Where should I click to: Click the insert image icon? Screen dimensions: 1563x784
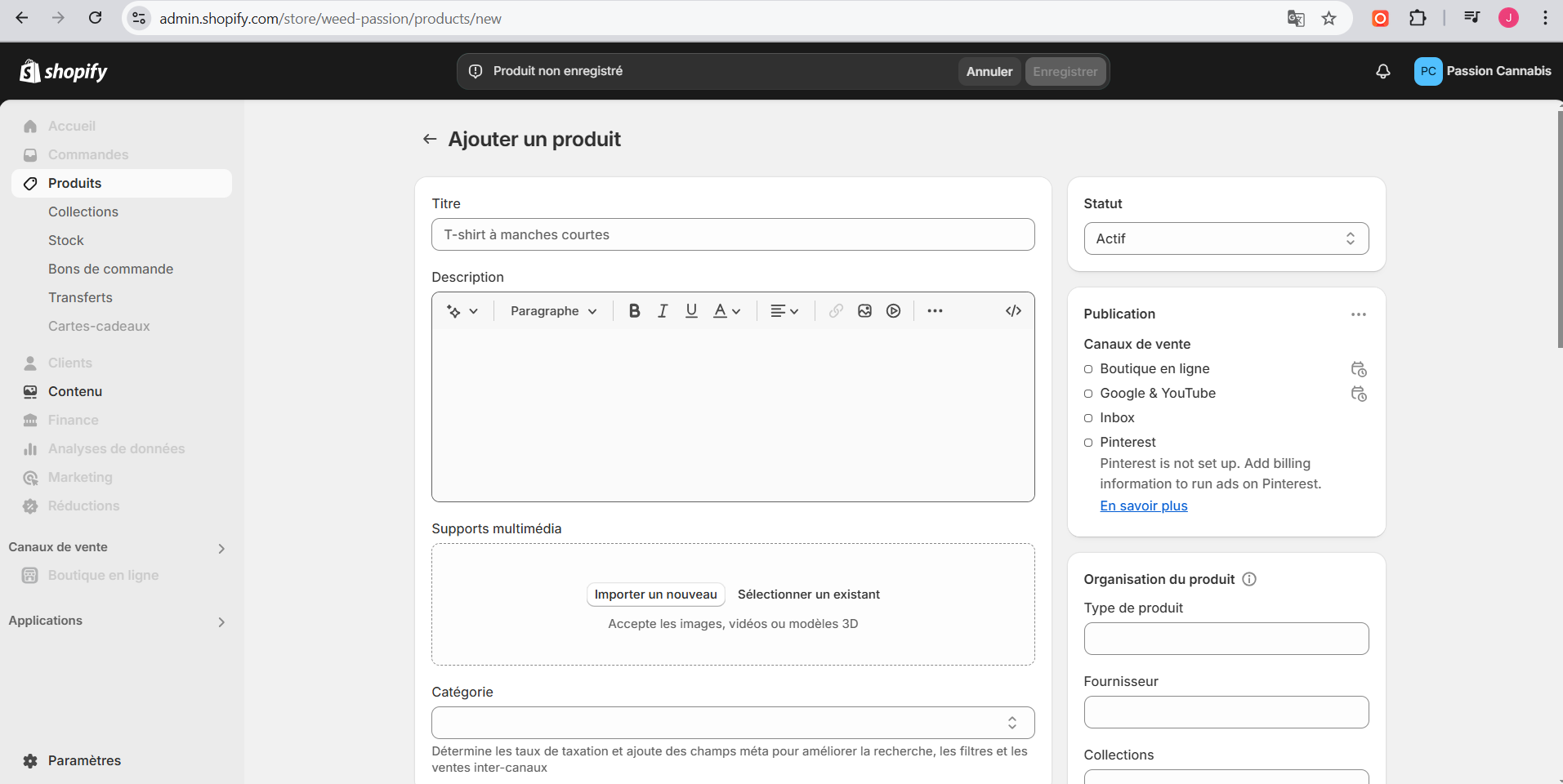tap(864, 311)
